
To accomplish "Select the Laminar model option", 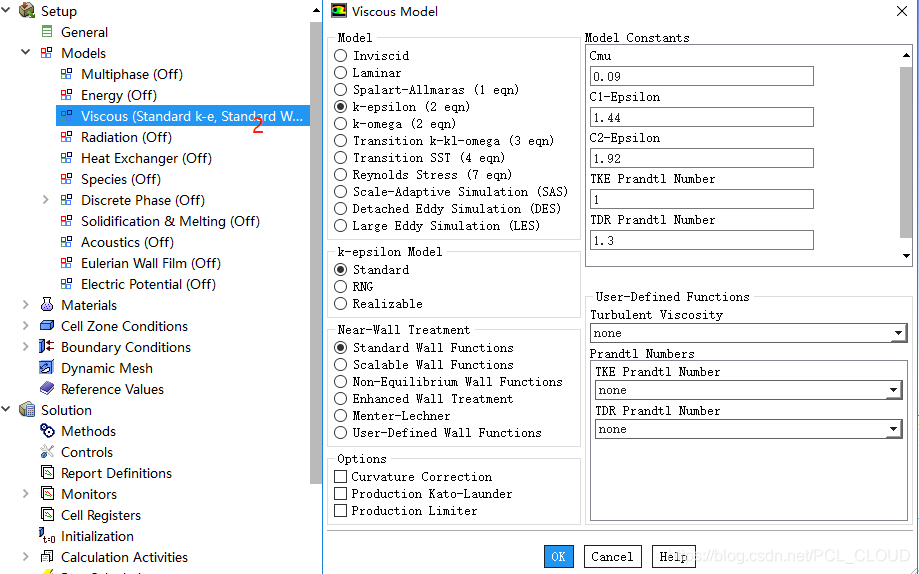I will (x=341, y=73).
